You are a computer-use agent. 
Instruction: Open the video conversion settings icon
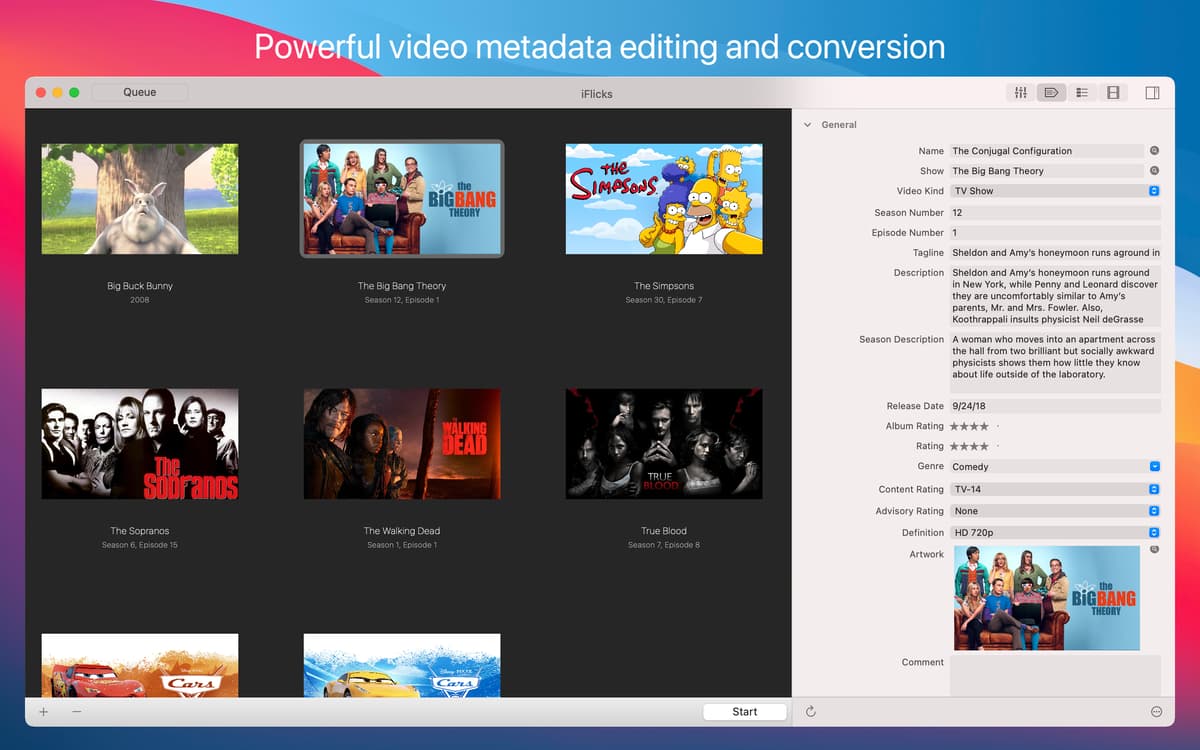tap(1112, 92)
